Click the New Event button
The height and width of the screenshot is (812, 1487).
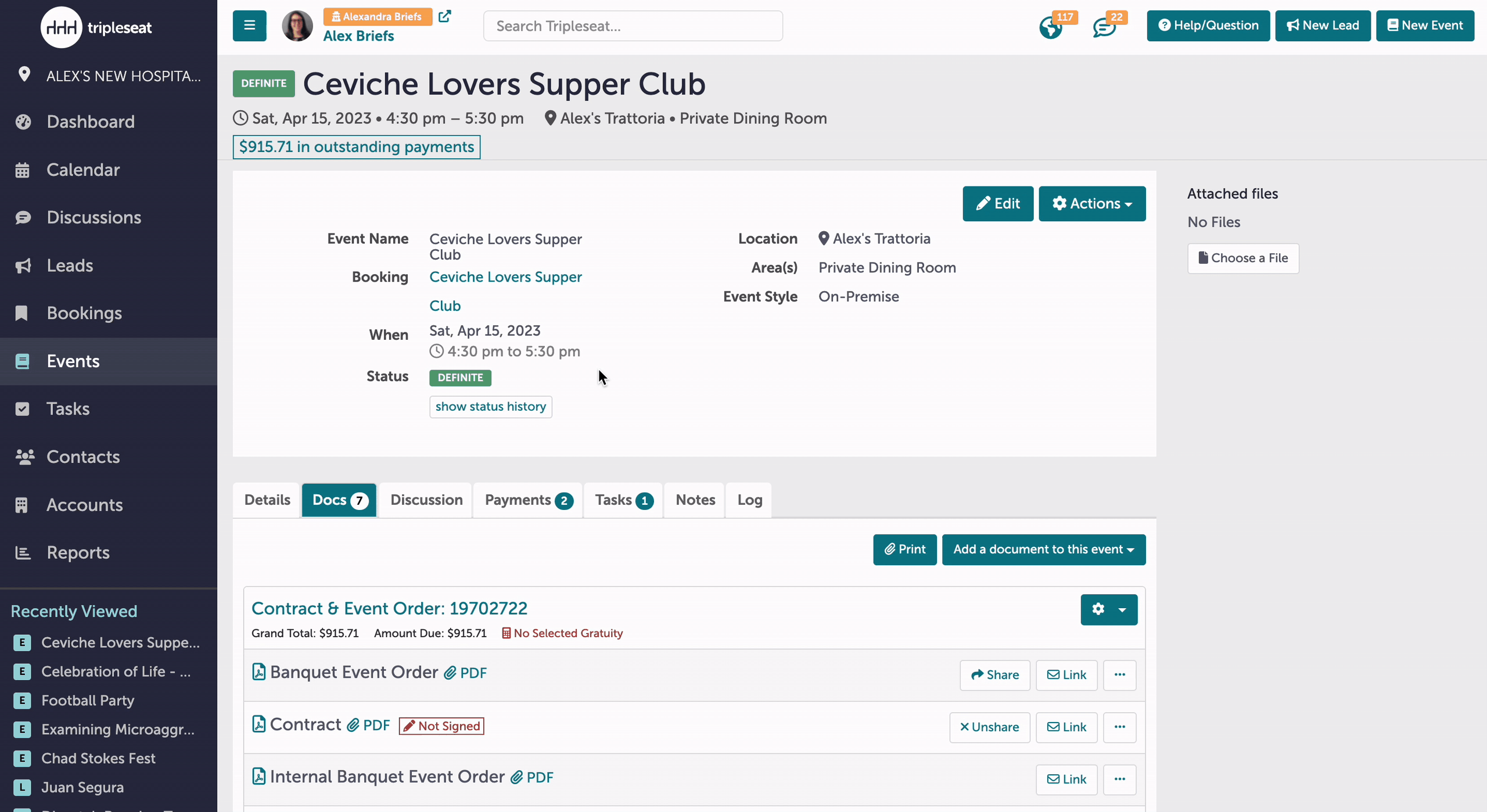[x=1425, y=26]
